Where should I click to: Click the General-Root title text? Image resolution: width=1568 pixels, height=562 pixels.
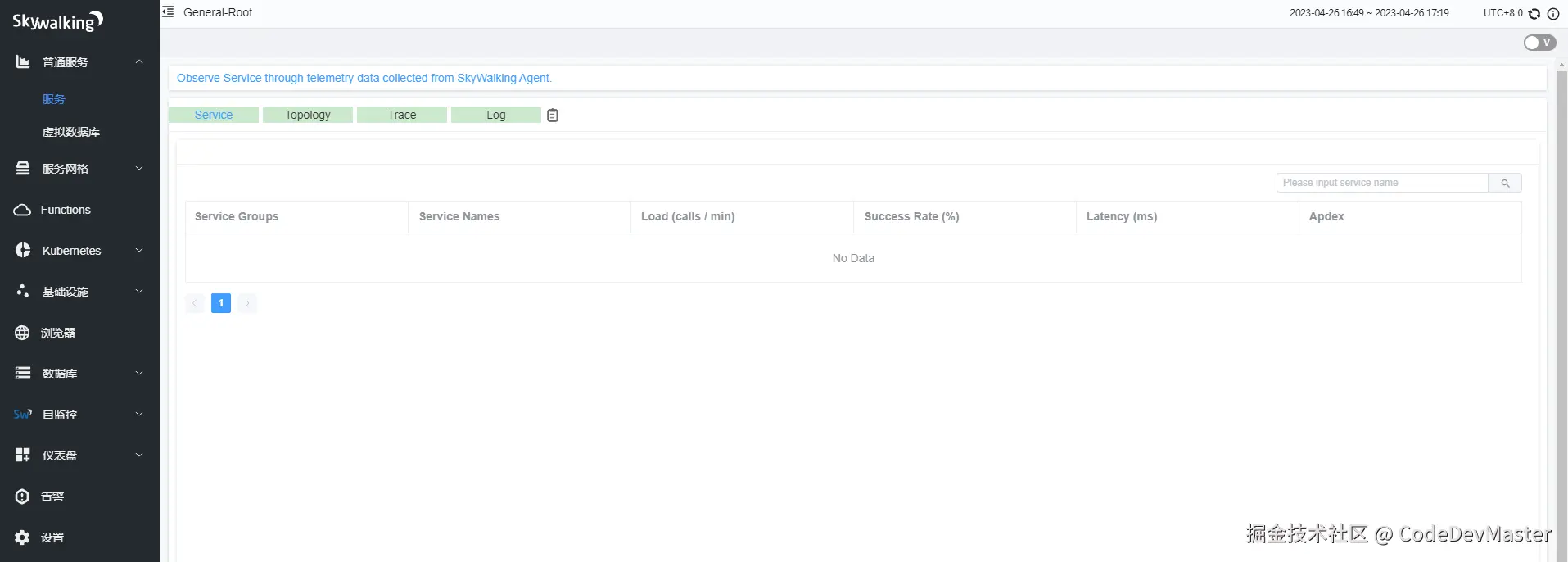218,12
